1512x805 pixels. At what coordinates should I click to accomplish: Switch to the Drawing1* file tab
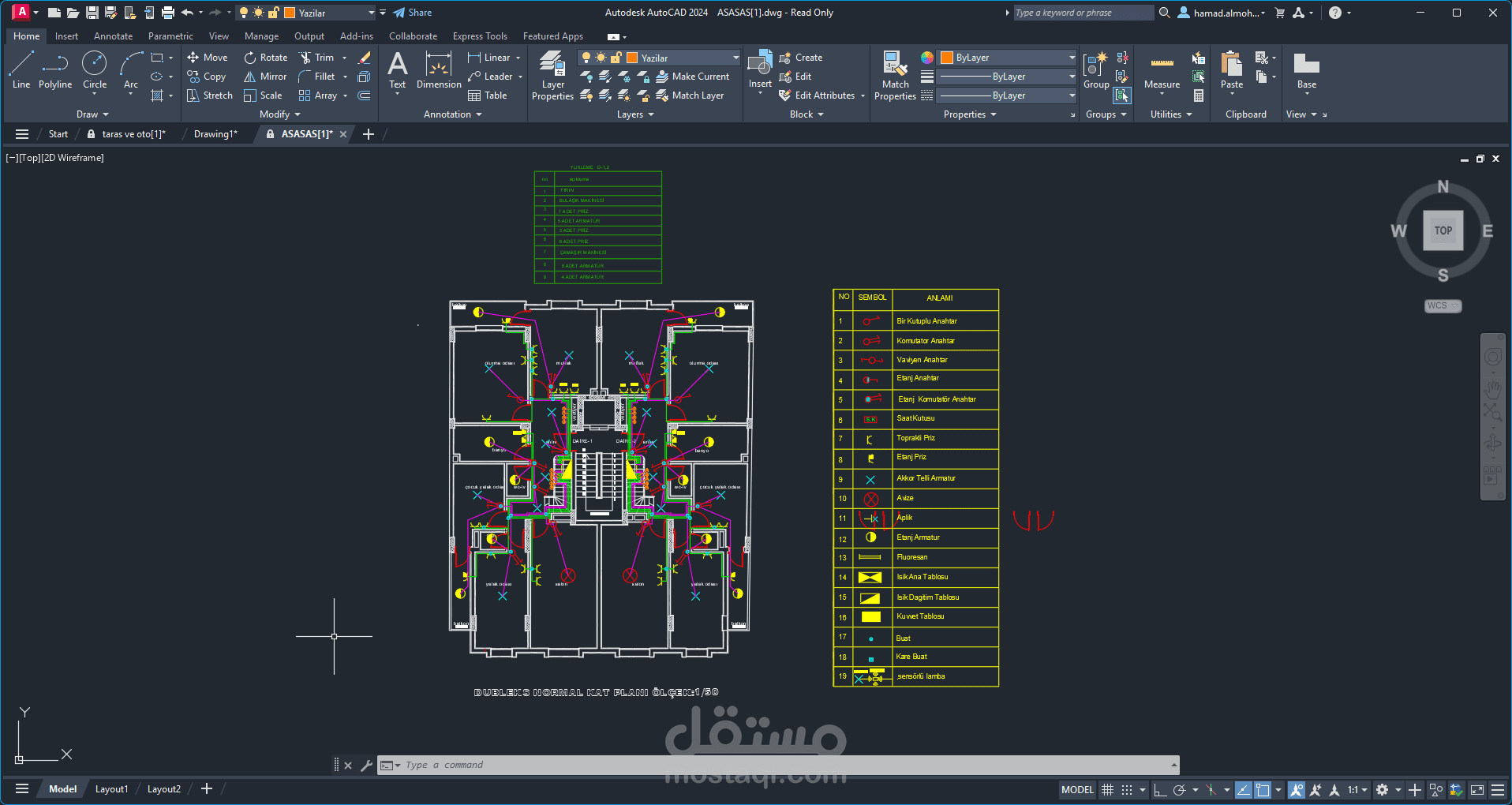click(215, 134)
